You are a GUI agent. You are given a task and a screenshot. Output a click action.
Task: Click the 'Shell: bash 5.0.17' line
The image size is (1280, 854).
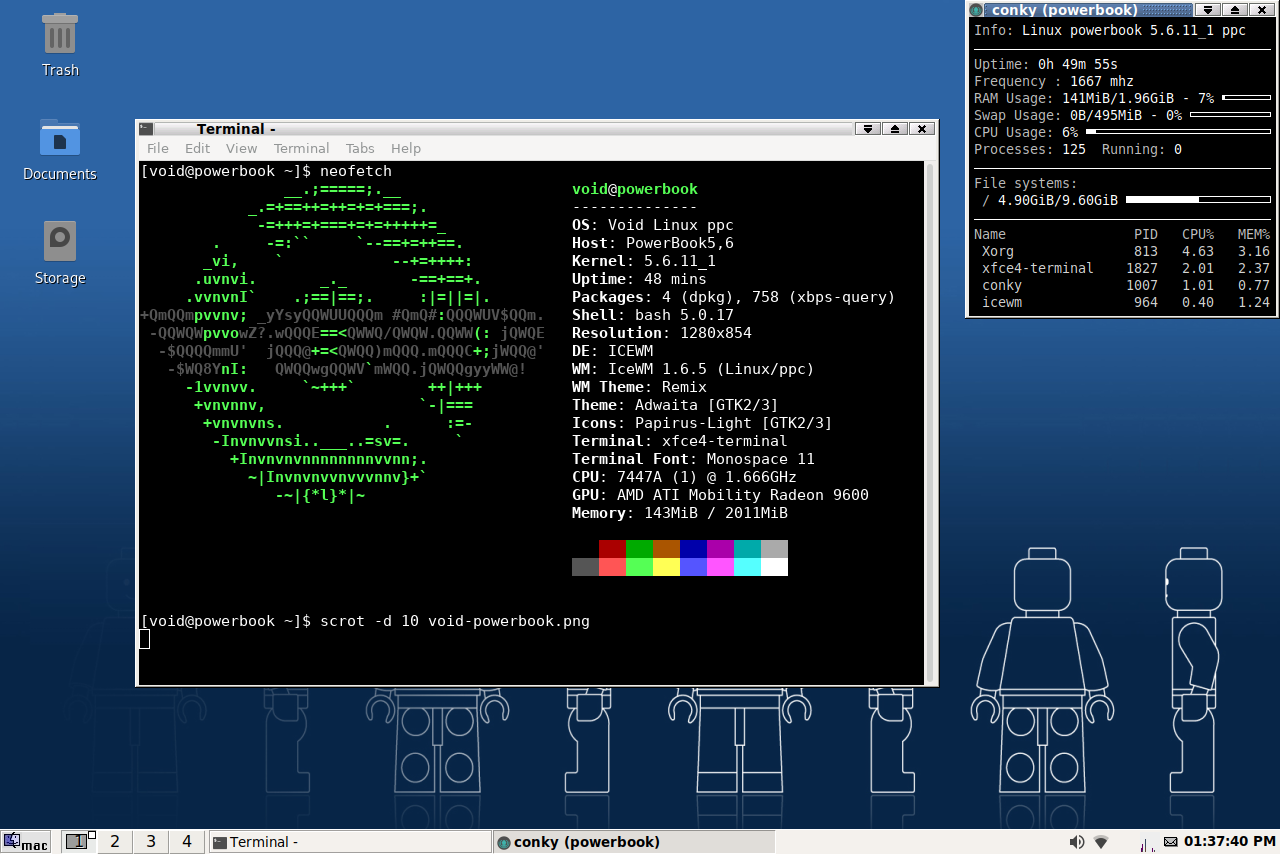[653, 315]
